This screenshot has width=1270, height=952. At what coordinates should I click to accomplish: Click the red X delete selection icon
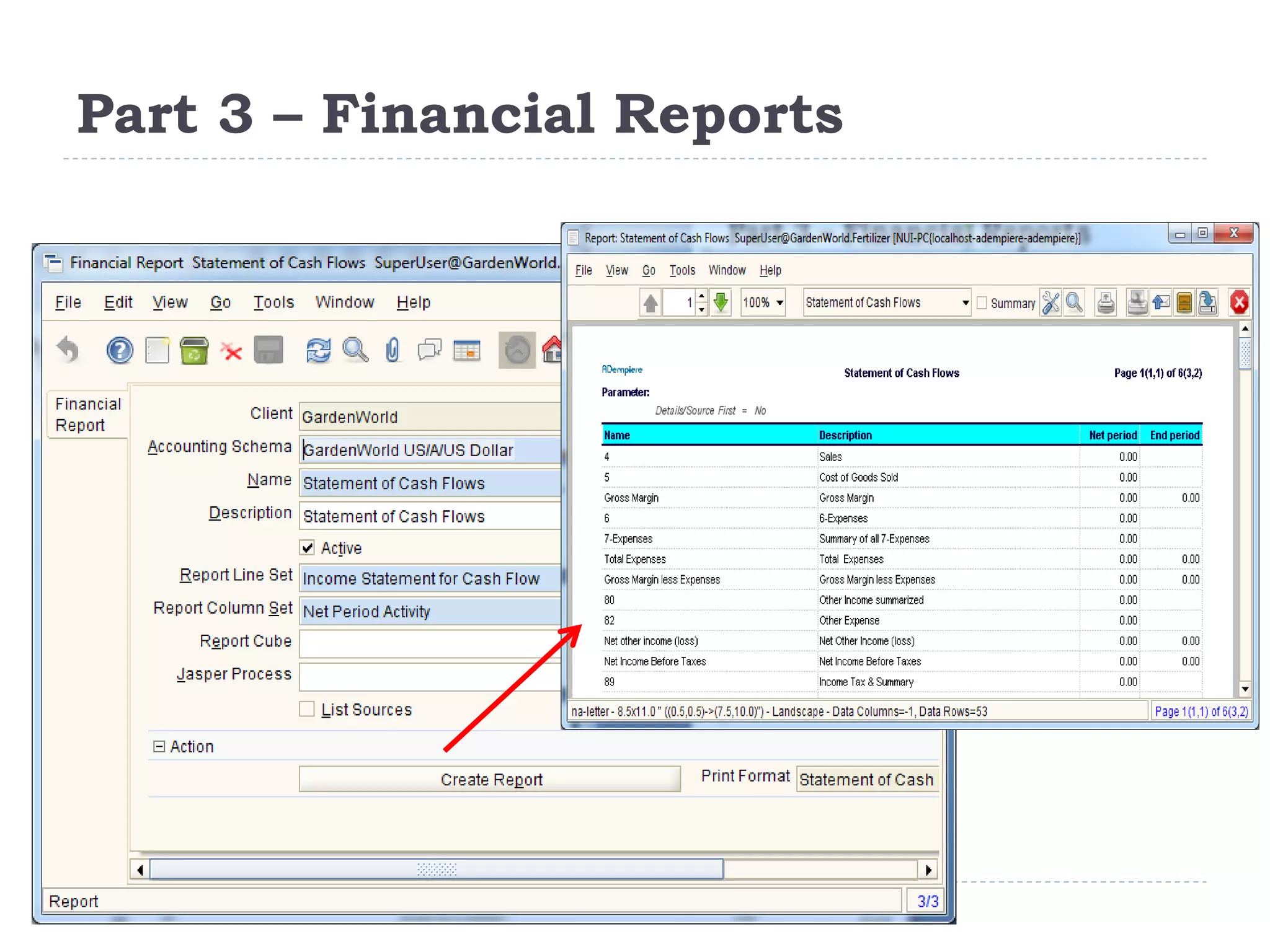(x=231, y=351)
